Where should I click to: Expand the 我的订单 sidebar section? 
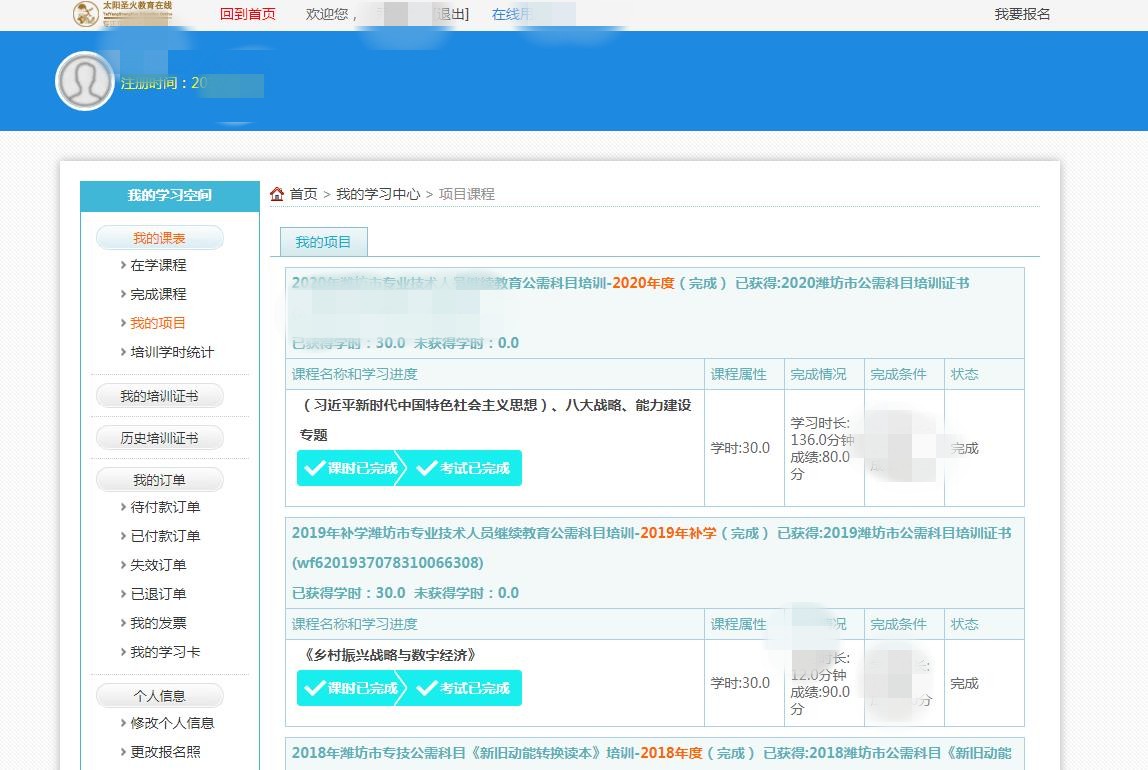coord(159,480)
